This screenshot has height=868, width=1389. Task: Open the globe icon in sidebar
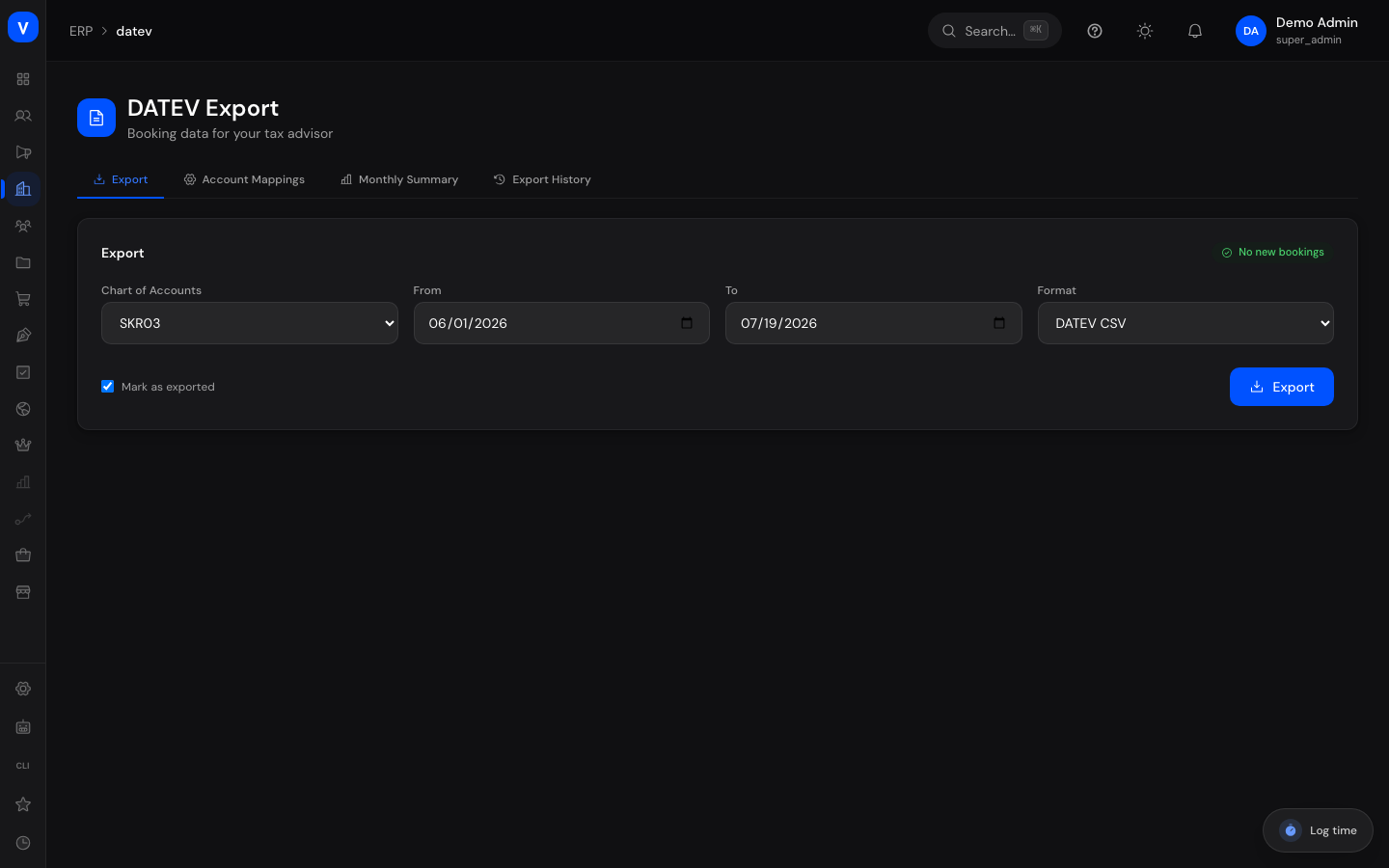click(x=23, y=409)
